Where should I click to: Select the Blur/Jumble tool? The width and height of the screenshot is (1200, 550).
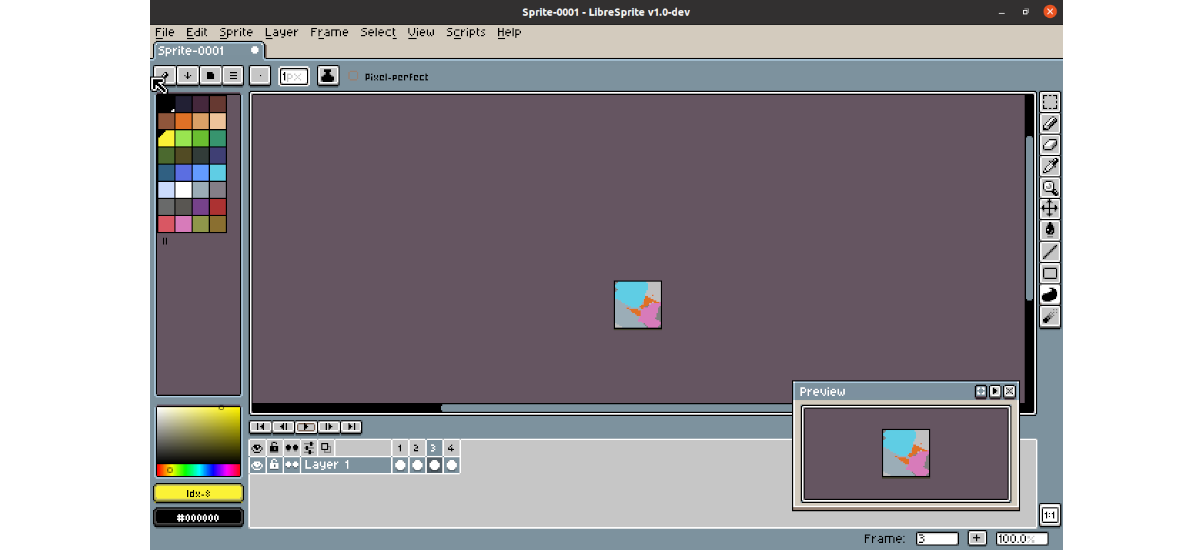[x=1050, y=317]
